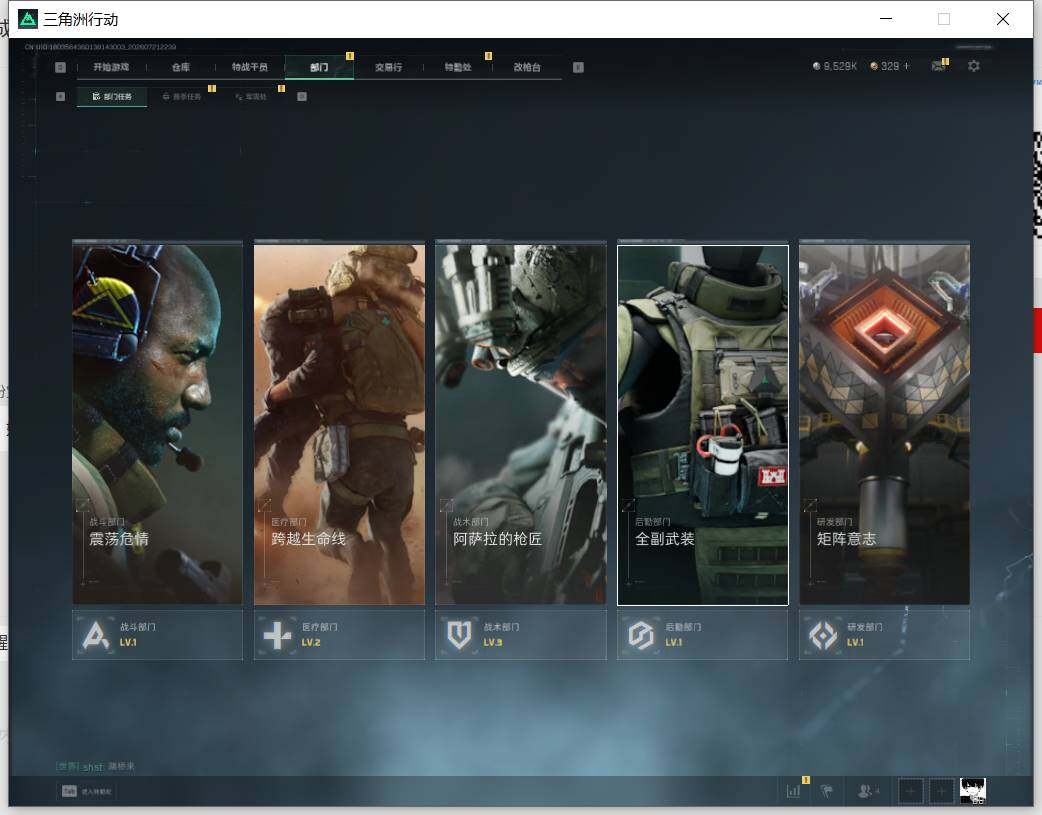
Task: Click the first empty squad slot plus
Action: click(910, 791)
